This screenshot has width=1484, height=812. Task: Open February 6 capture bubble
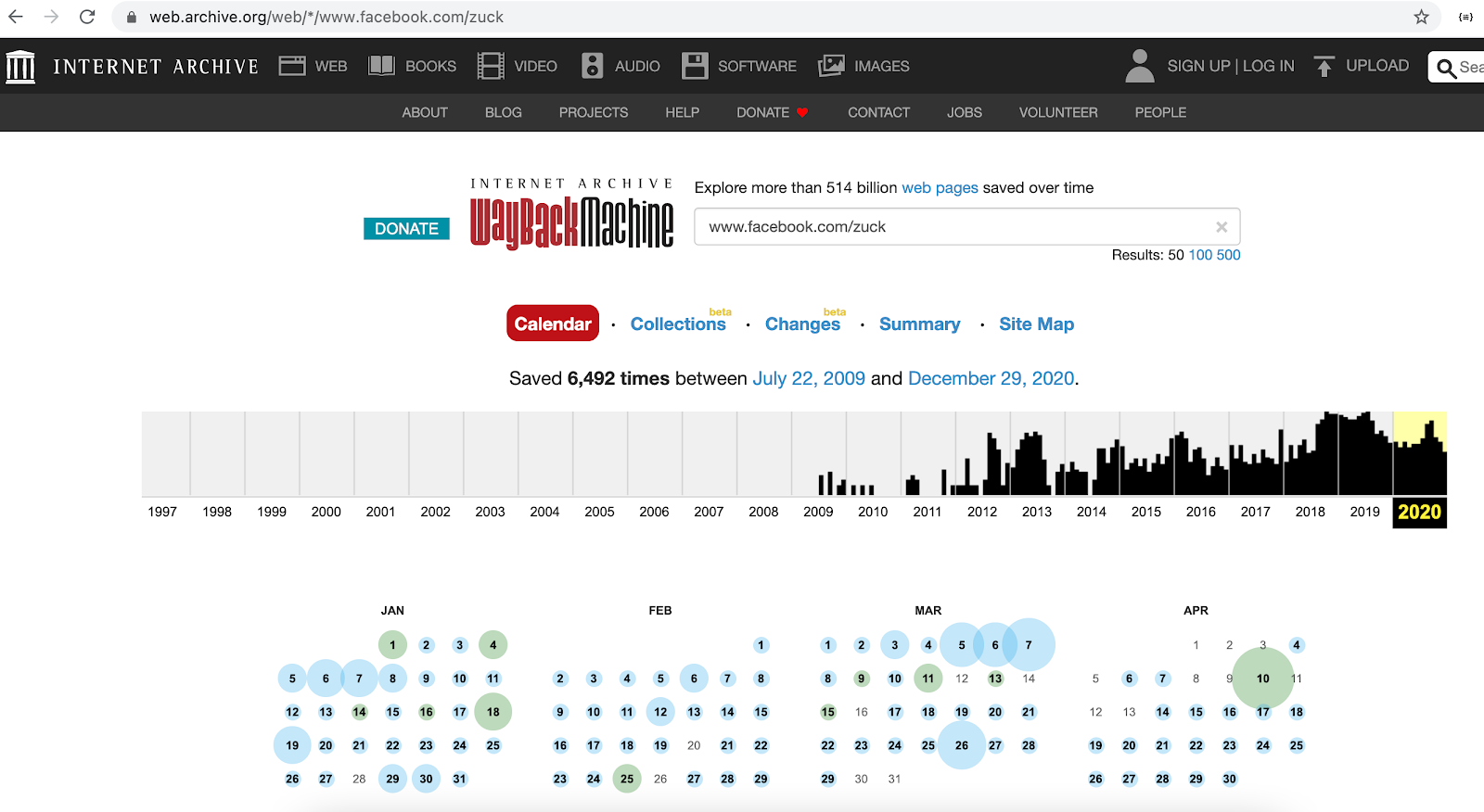point(694,679)
